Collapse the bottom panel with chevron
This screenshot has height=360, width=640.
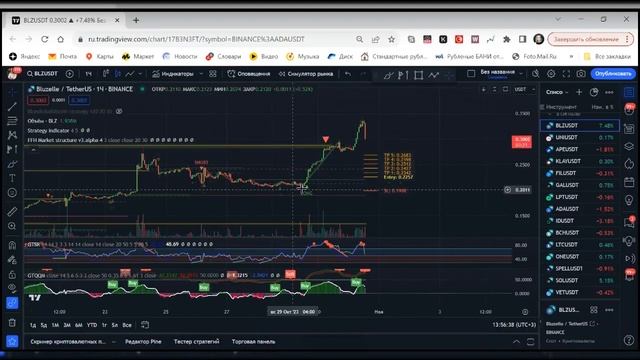[516, 342]
